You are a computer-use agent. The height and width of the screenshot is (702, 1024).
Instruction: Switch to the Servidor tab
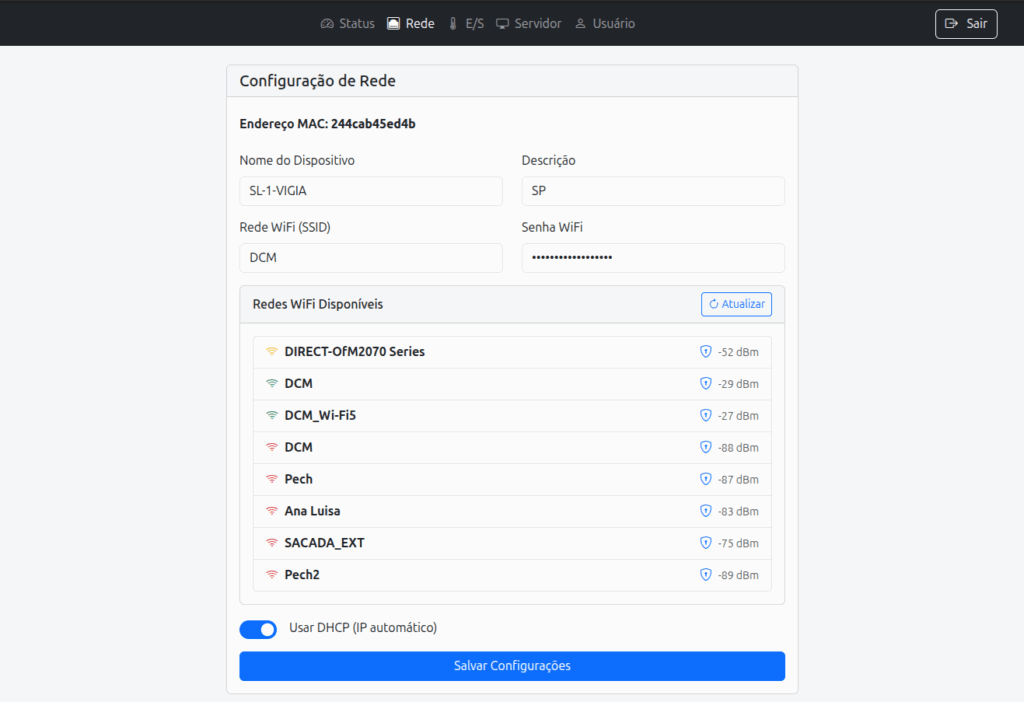528,23
